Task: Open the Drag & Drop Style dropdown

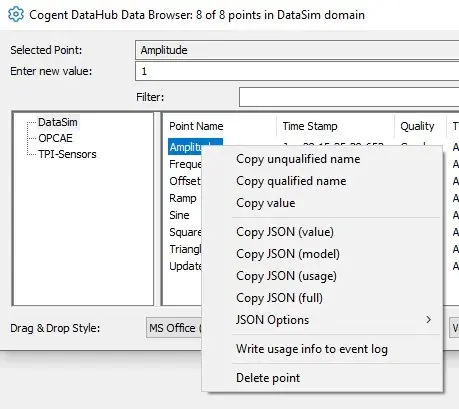Action: [174, 328]
